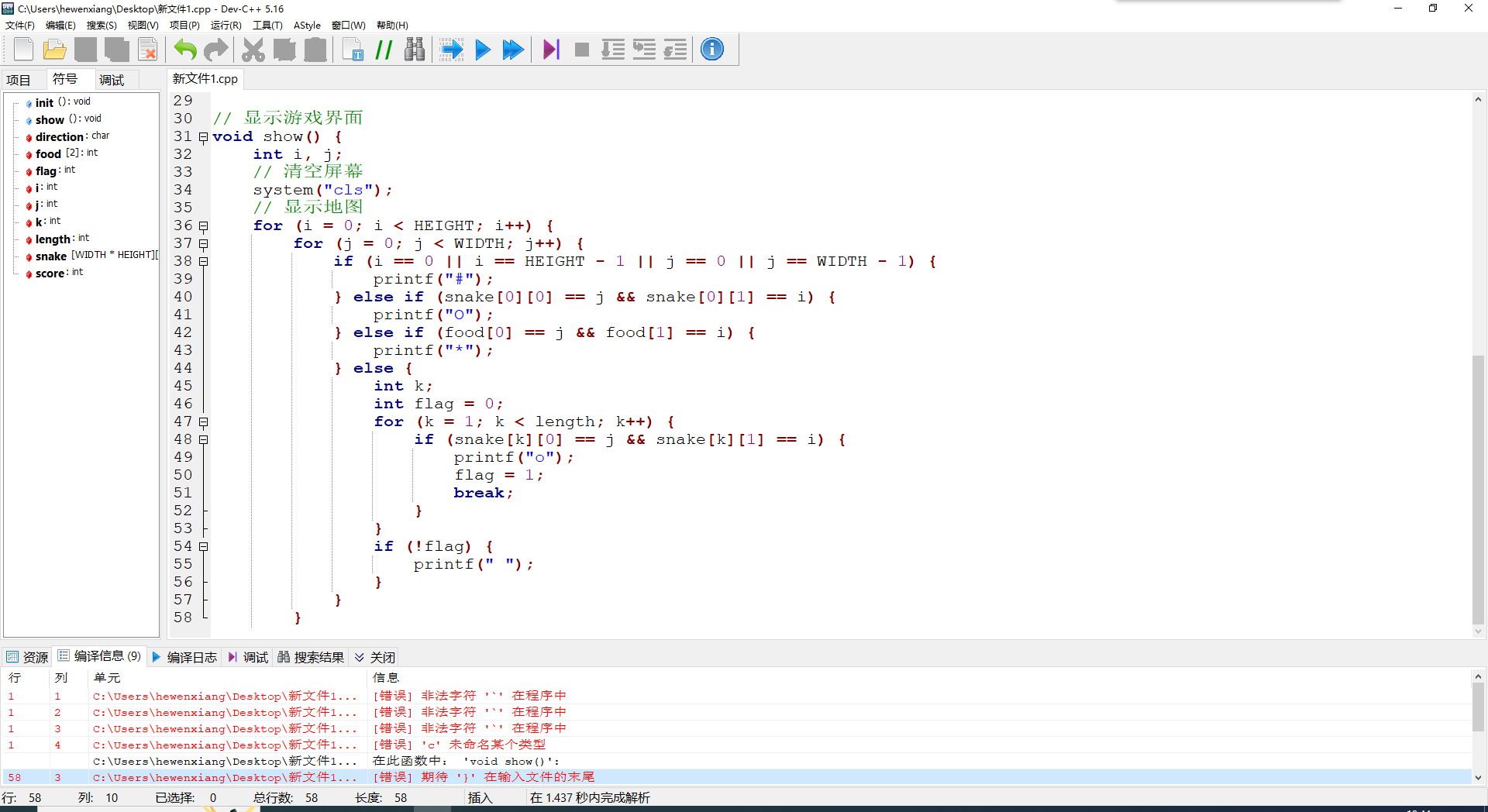
Task: Click the gray square Stop icon
Action: 582,50
